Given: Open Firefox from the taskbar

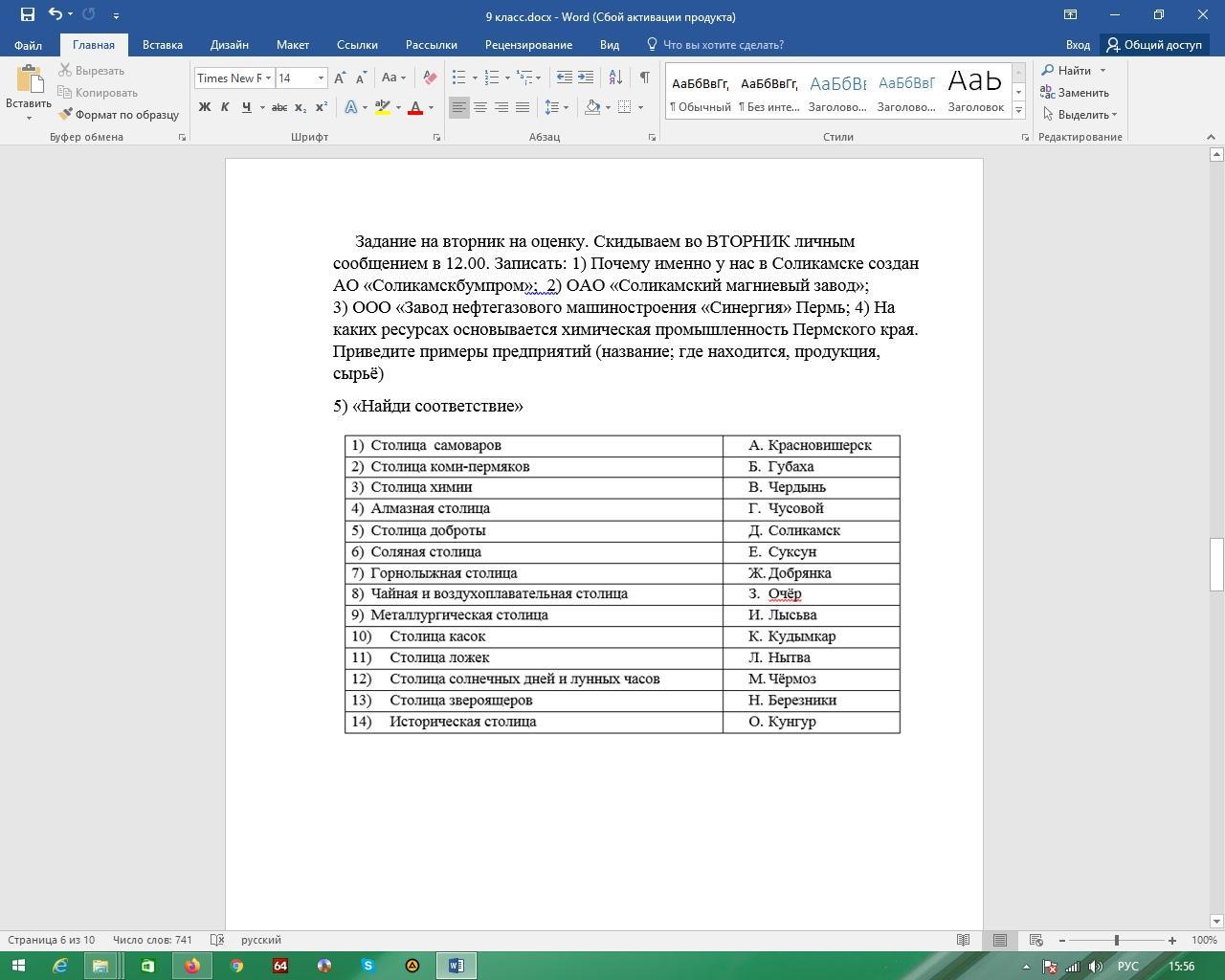Looking at the screenshot, I should point(192,966).
